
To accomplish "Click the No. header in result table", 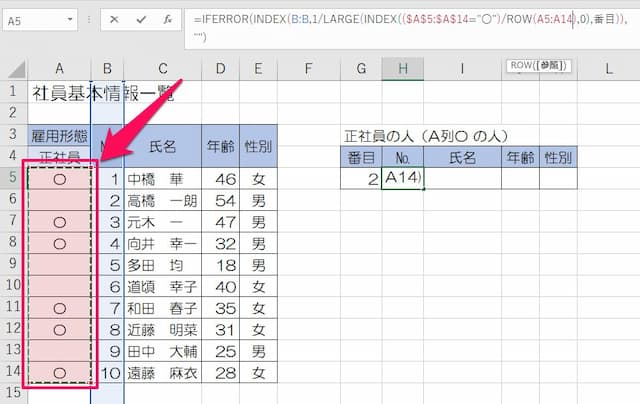I will tap(403, 158).
